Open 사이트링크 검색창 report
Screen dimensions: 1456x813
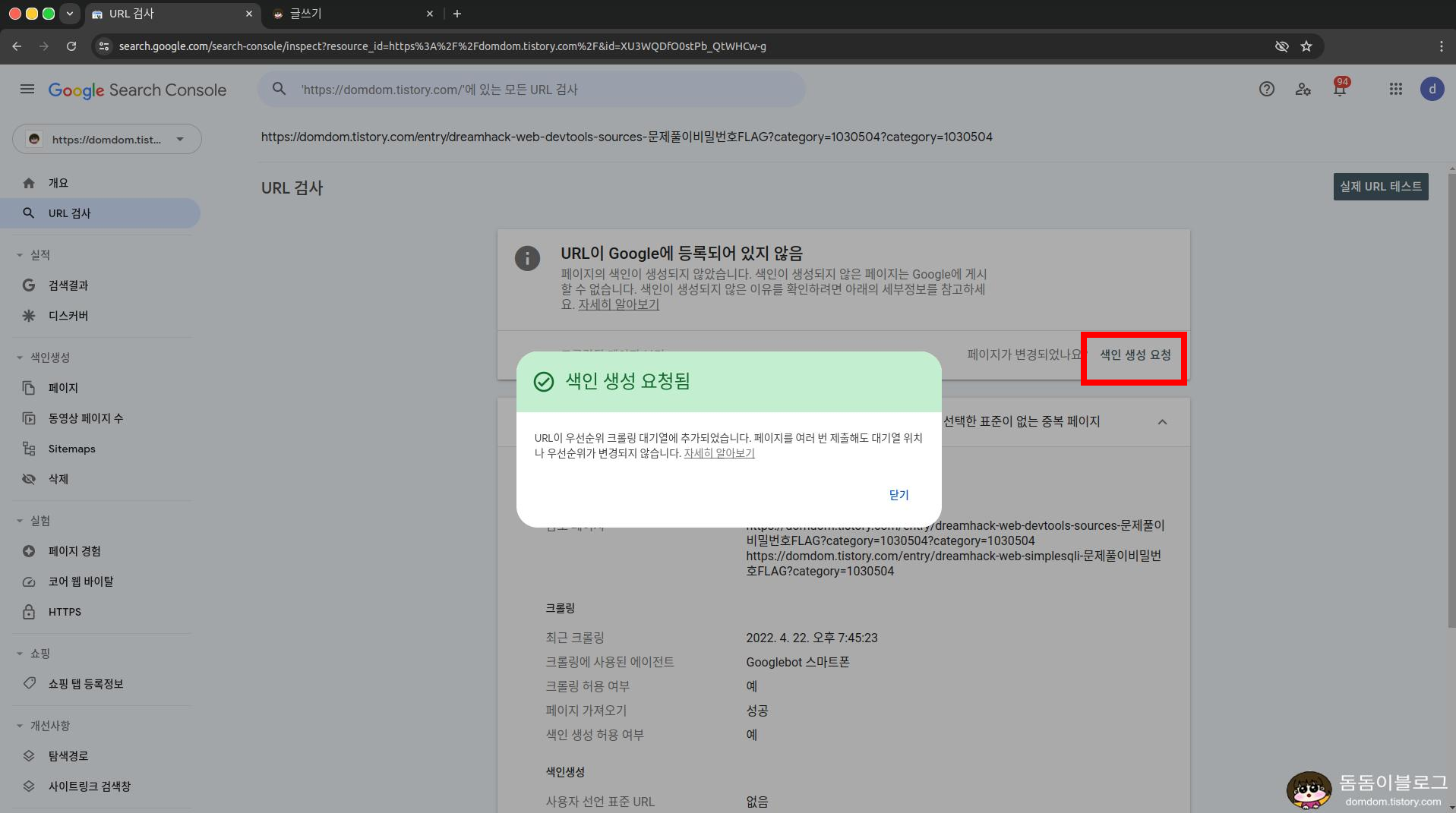pos(100,786)
